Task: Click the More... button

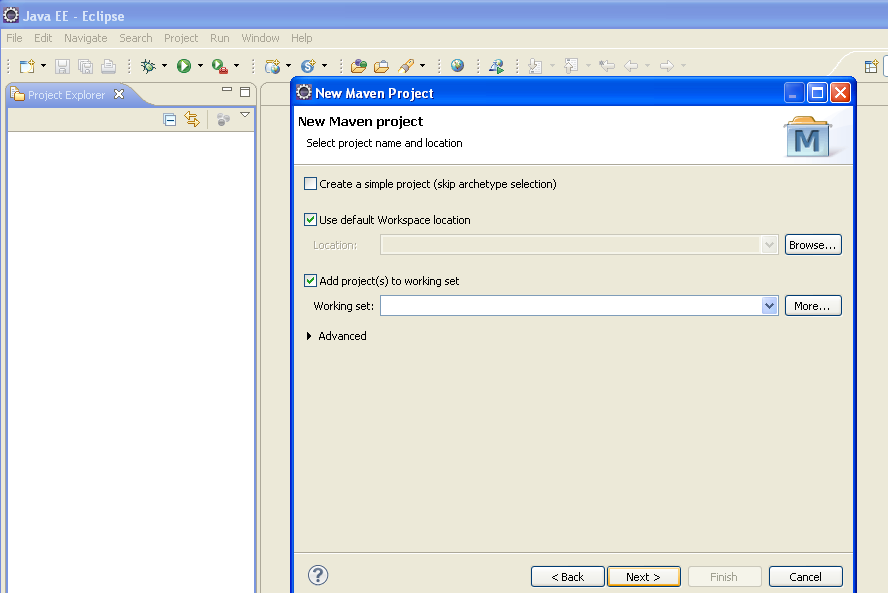Action: click(x=813, y=306)
